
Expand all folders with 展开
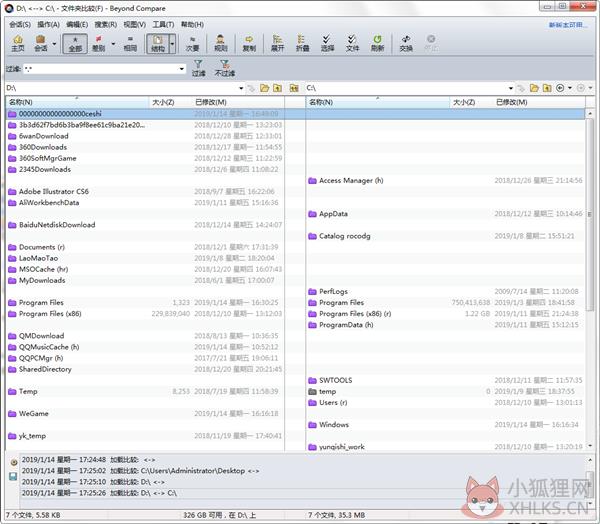point(277,44)
